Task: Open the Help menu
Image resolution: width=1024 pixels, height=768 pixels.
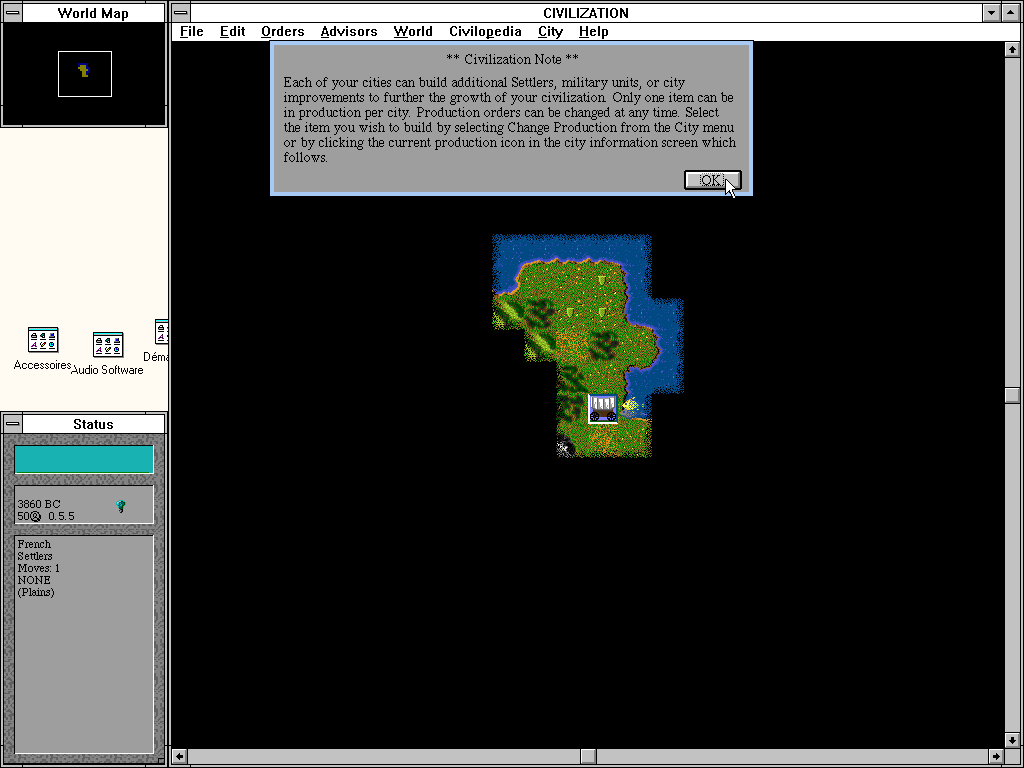Action: (593, 31)
